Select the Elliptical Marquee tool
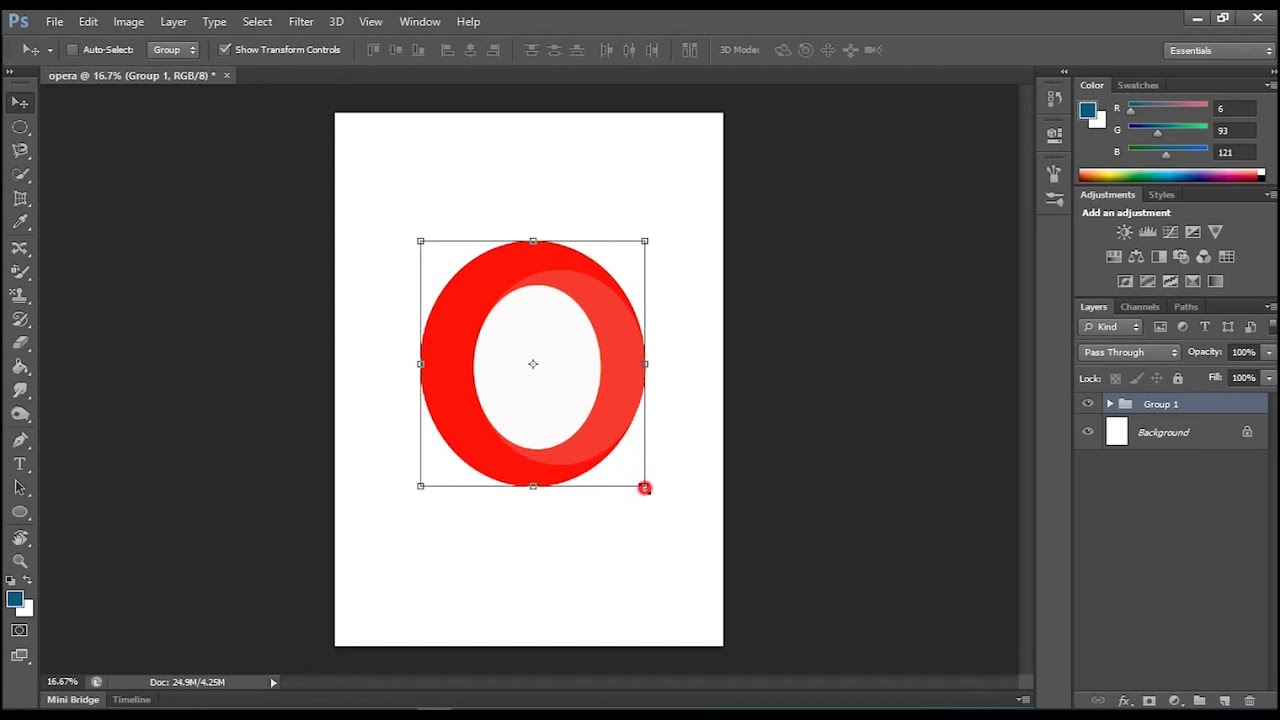This screenshot has width=1280, height=720. click(x=20, y=127)
